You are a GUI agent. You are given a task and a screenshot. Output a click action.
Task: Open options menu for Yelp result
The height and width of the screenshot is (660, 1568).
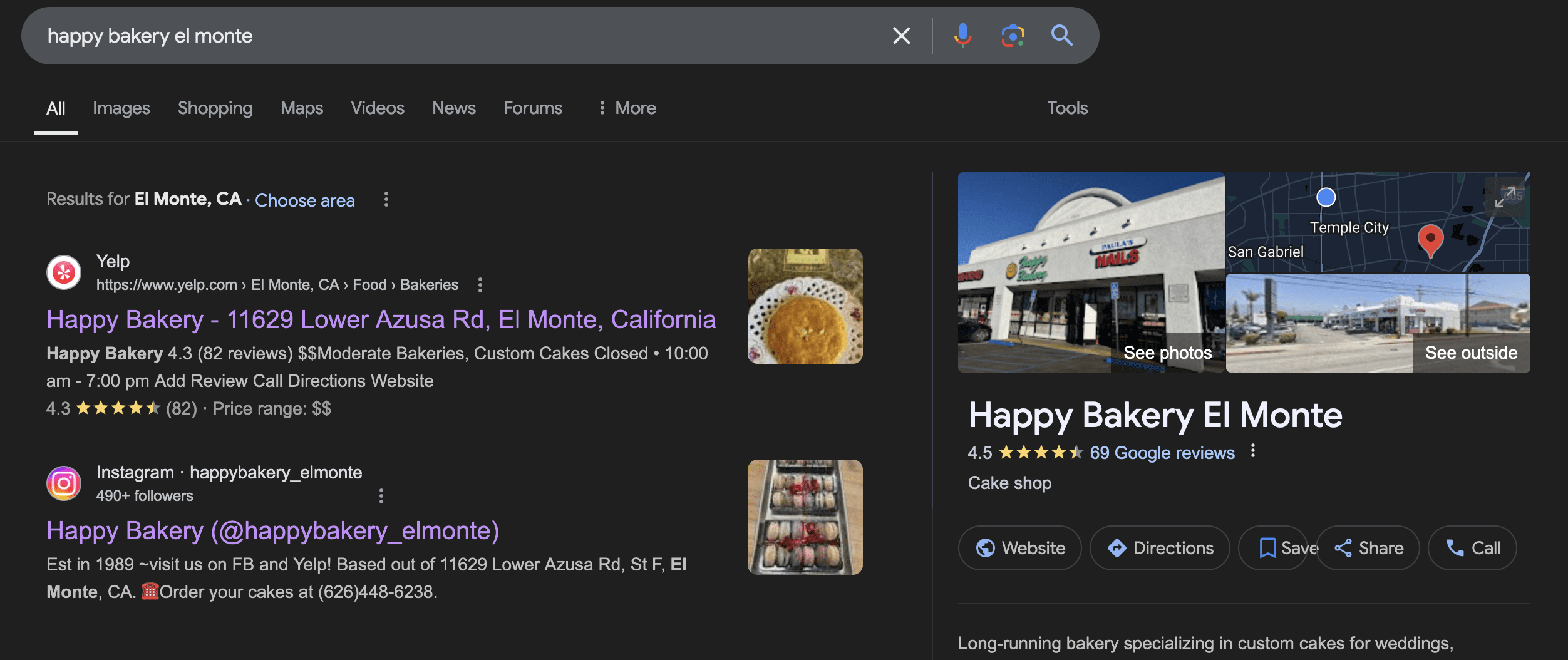point(480,285)
